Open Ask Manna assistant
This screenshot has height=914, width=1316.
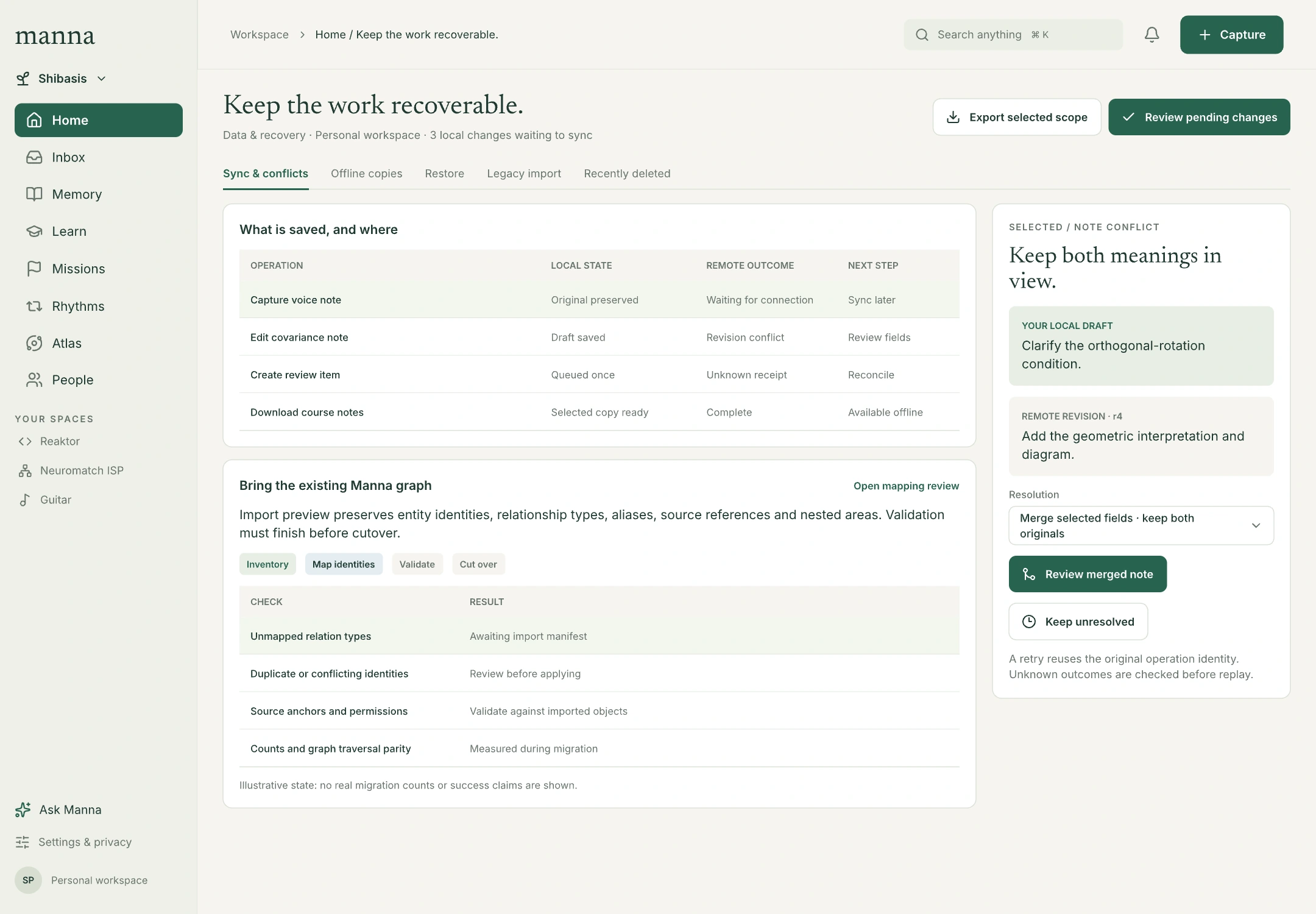tap(59, 810)
